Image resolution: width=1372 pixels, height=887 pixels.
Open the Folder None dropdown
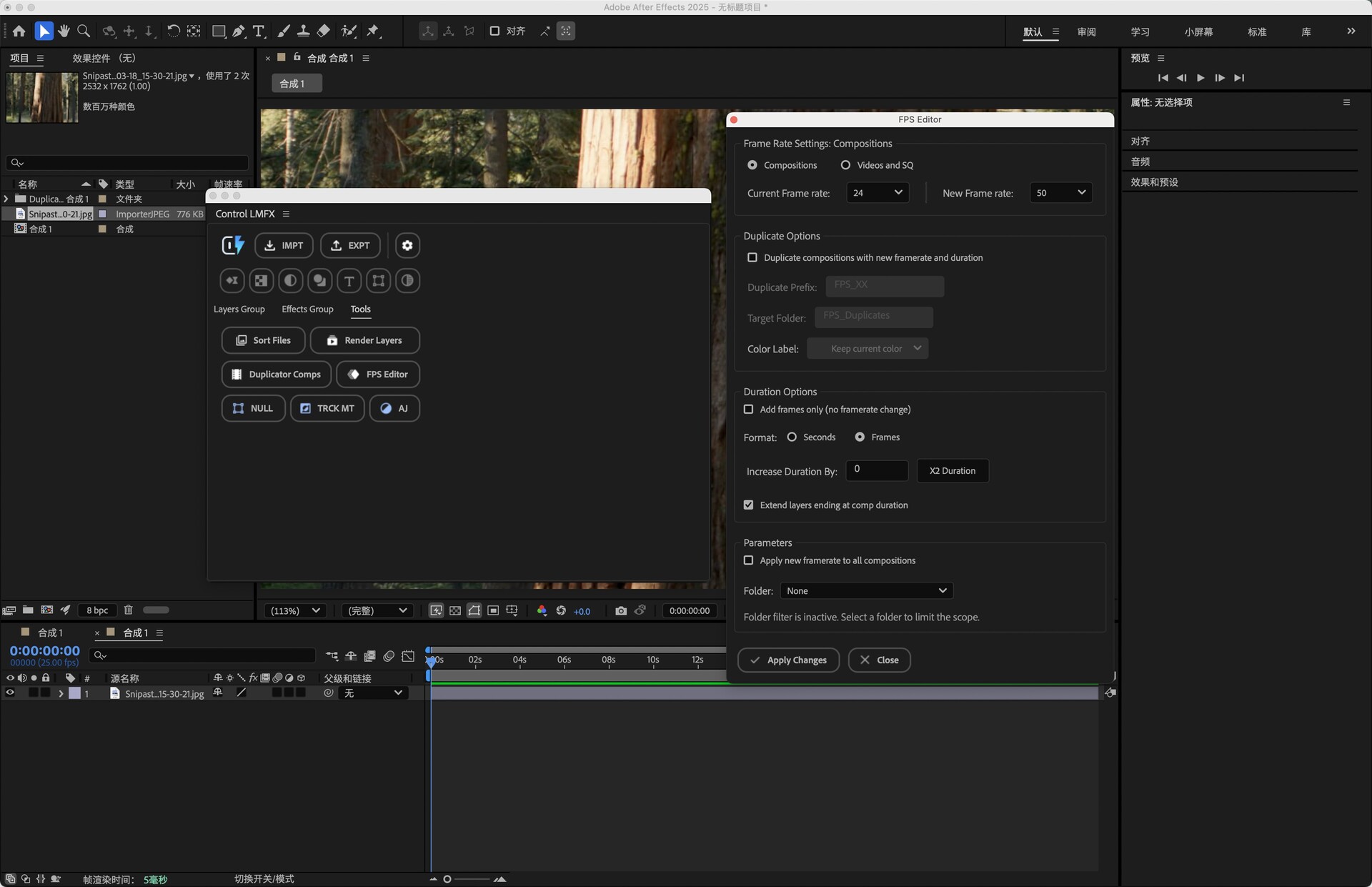tap(866, 590)
